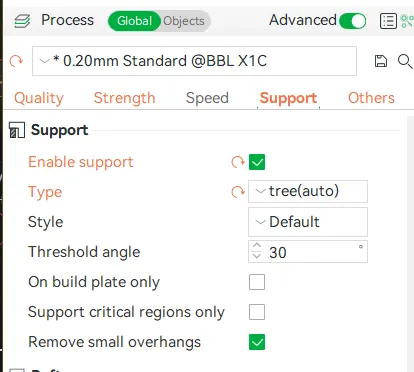This screenshot has width=414, height=372.
Task: Enable Support critical regions only
Action: click(x=257, y=312)
